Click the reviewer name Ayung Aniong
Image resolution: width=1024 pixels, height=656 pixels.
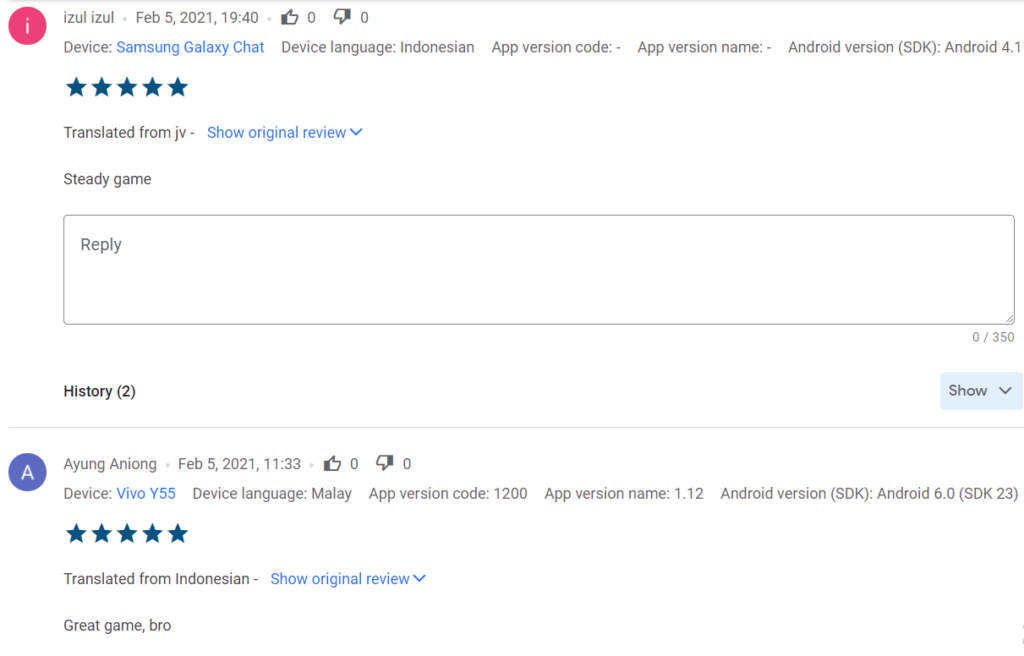pyautogui.click(x=110, y=463)
